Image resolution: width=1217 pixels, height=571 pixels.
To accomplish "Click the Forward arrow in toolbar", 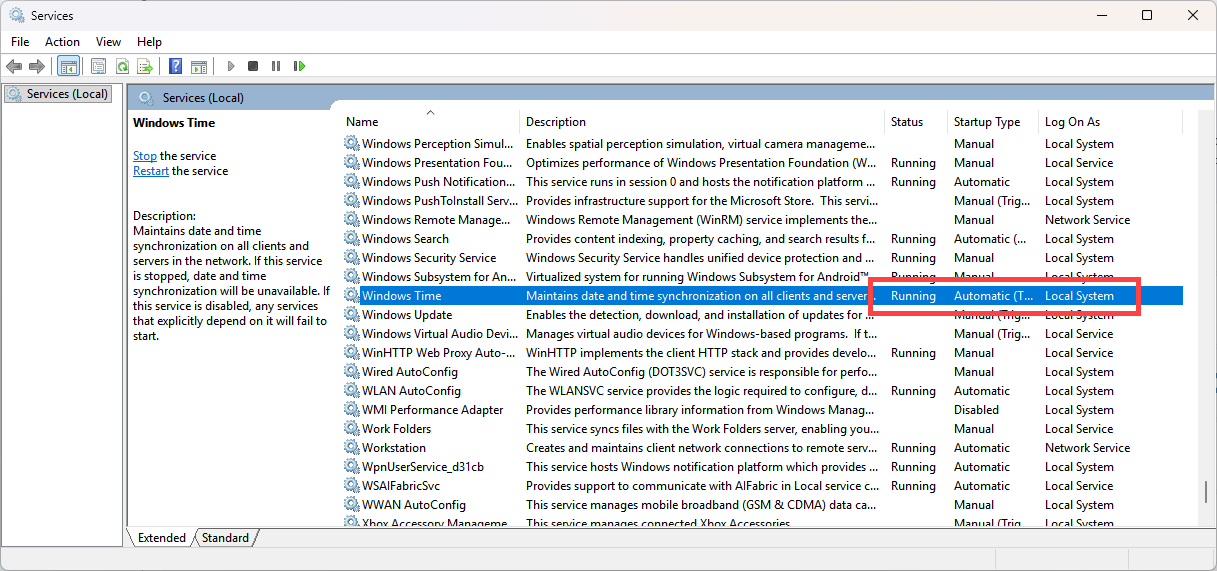I will (37, 66).
